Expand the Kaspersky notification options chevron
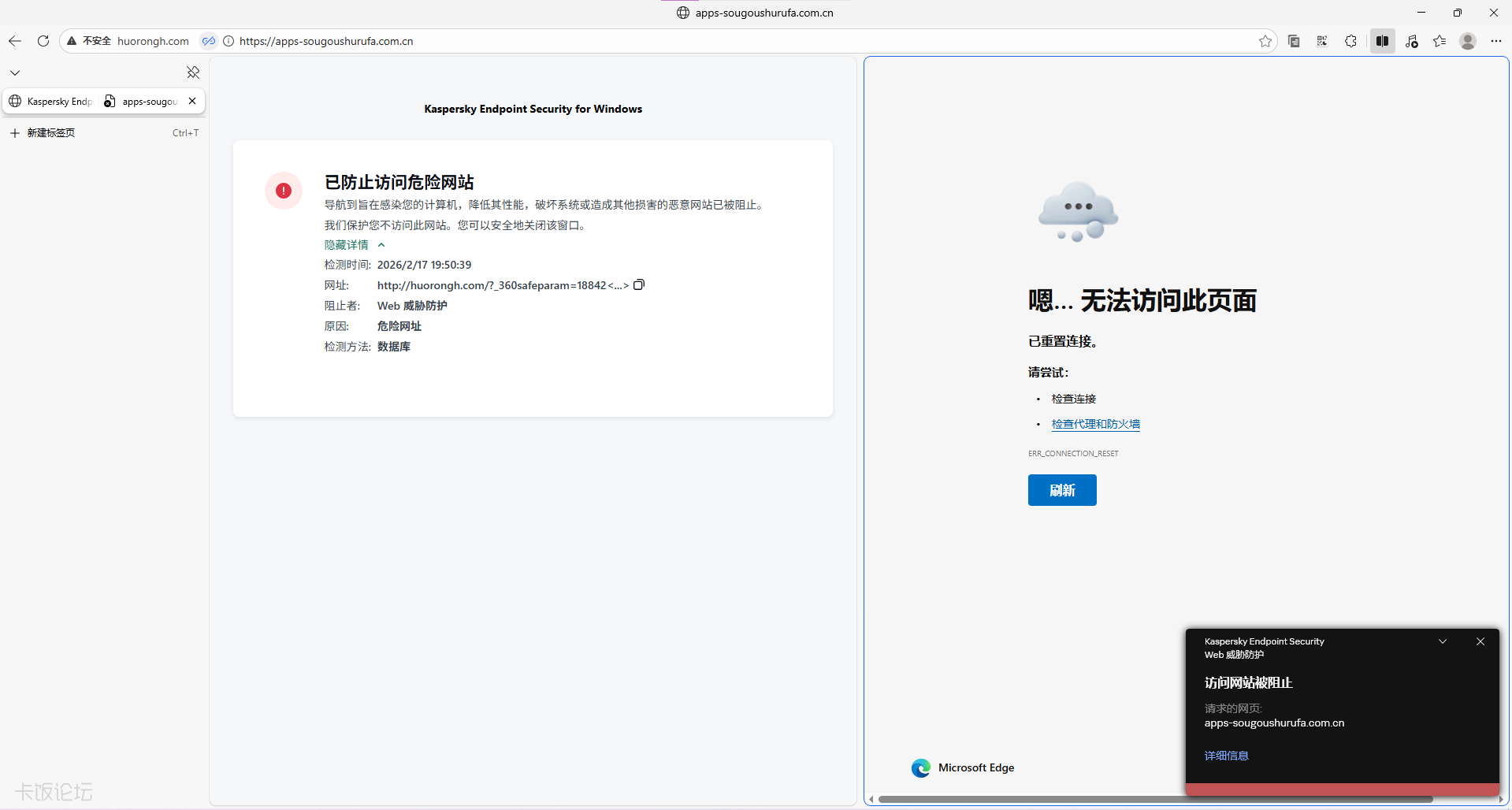This screenshot has height=810, width=1512. tap(1443, 641)
